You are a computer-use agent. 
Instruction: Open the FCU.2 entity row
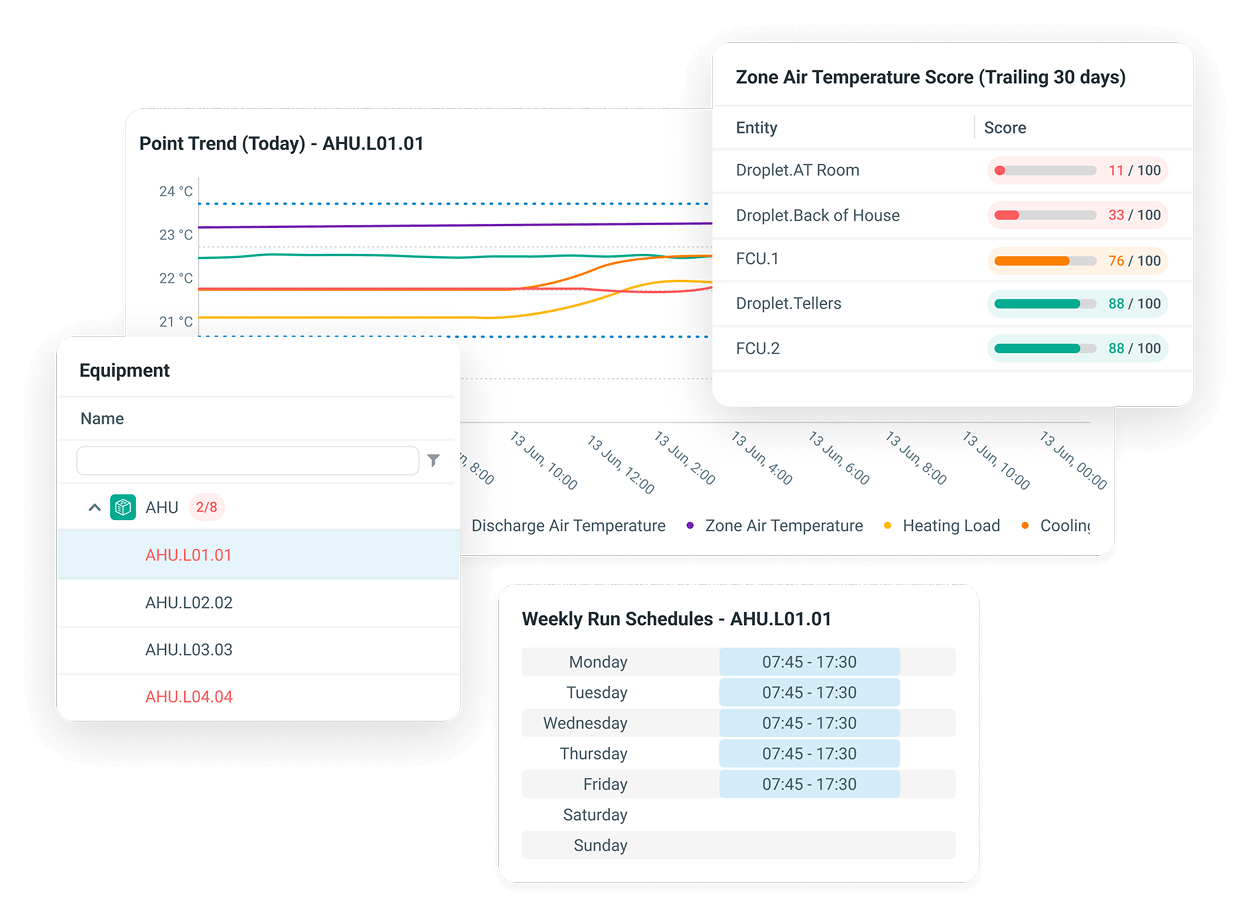click(x=953, y=348)
